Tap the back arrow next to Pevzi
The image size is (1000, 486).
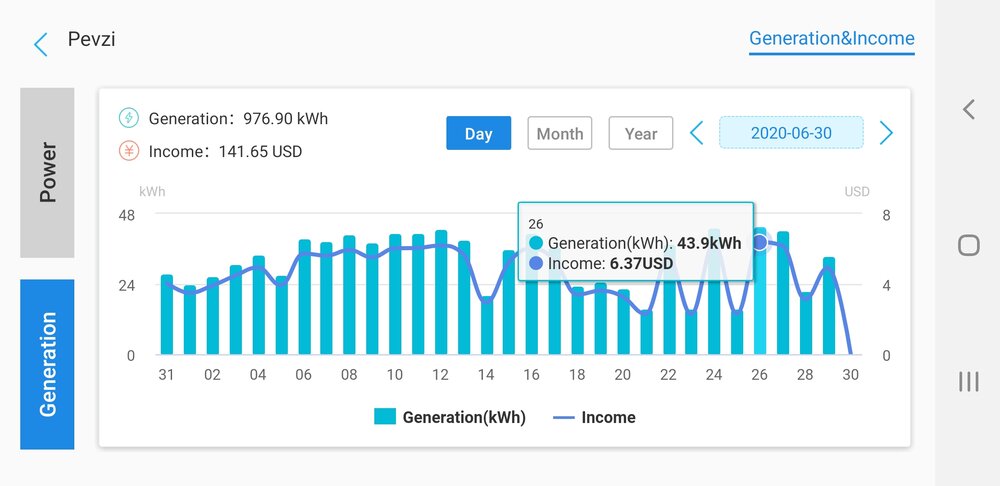41,44
